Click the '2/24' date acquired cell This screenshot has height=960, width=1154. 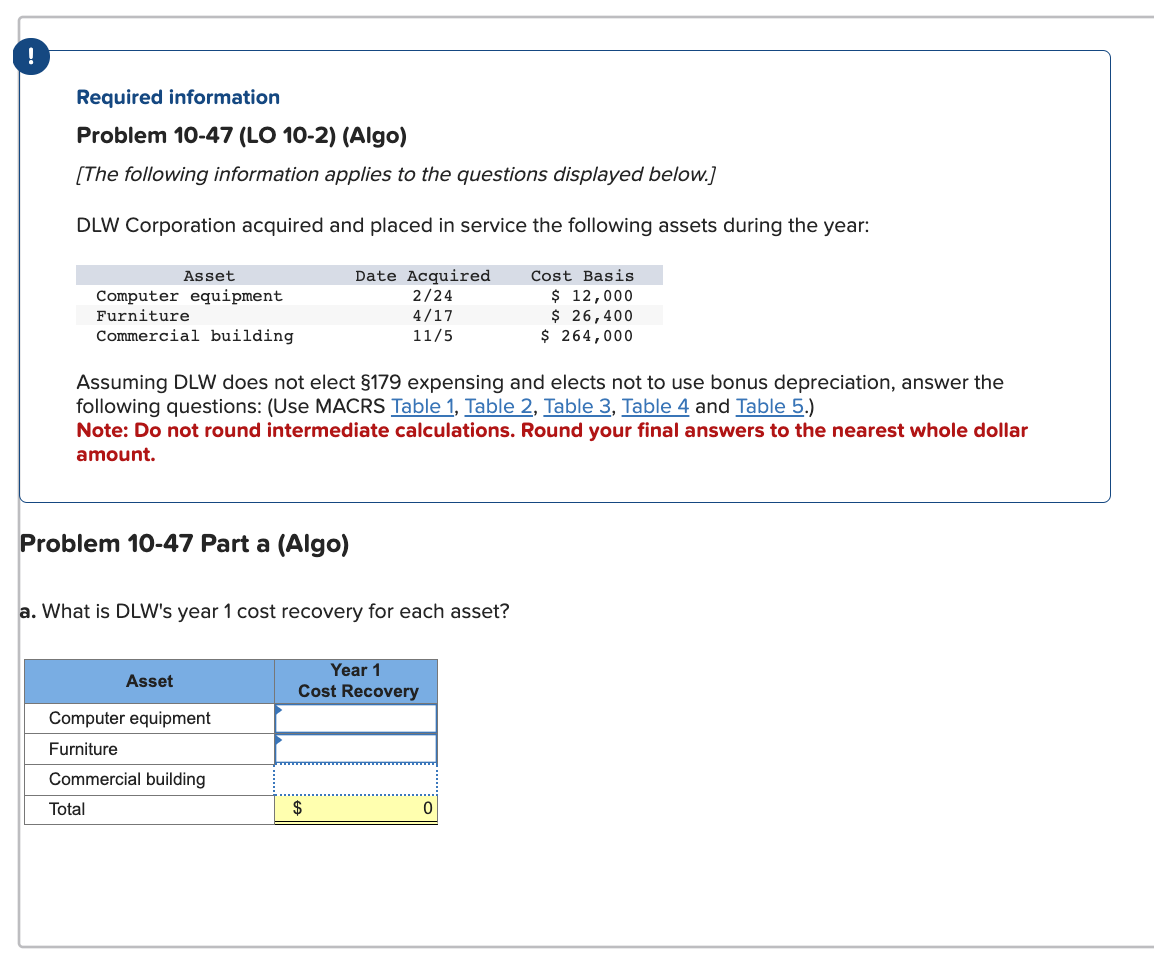433,296
